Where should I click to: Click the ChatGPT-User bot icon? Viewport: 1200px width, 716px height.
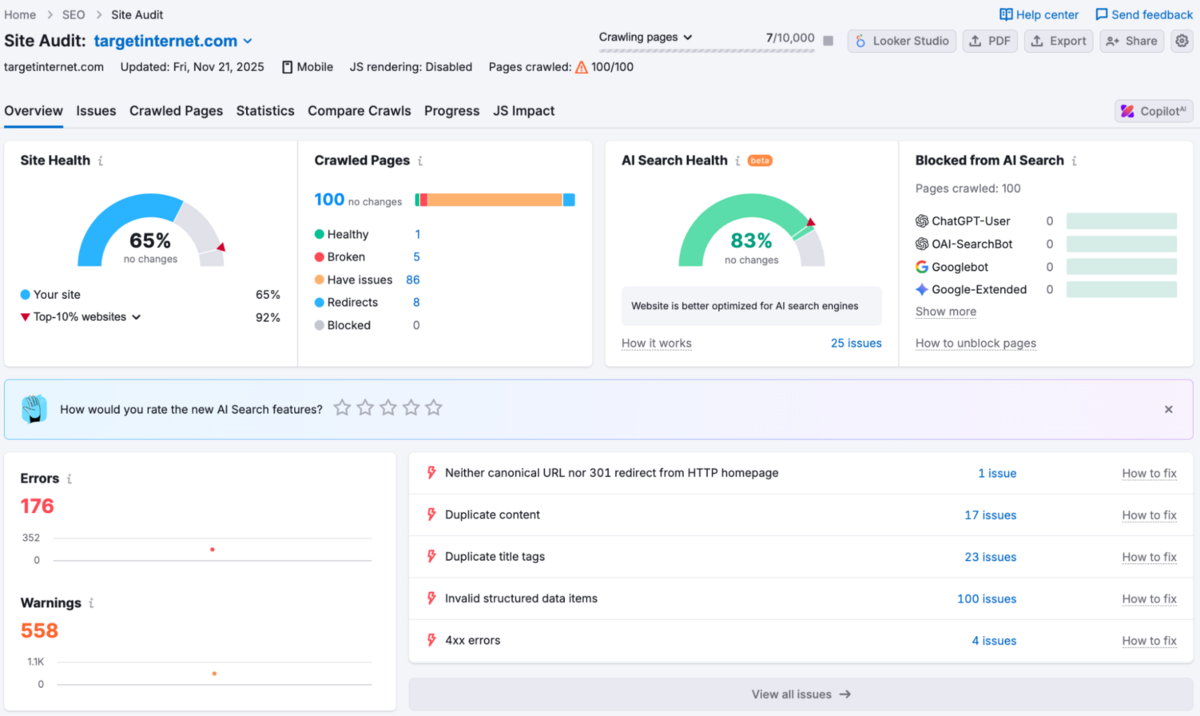(922, 221)
